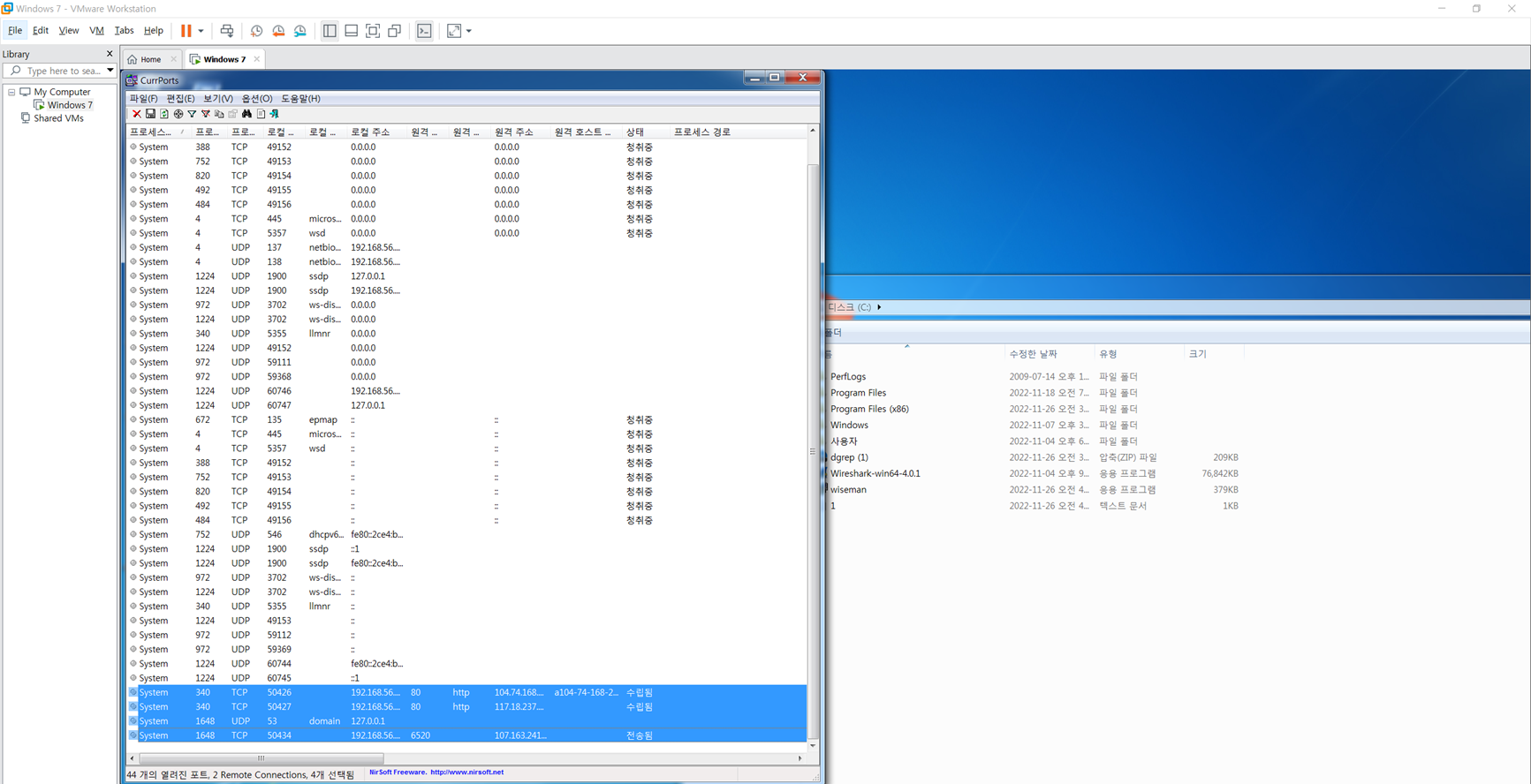Open the display filters funnel icon
This screenshot has width=1531, height=784.
pyautogui.click(x=192, y=114)
